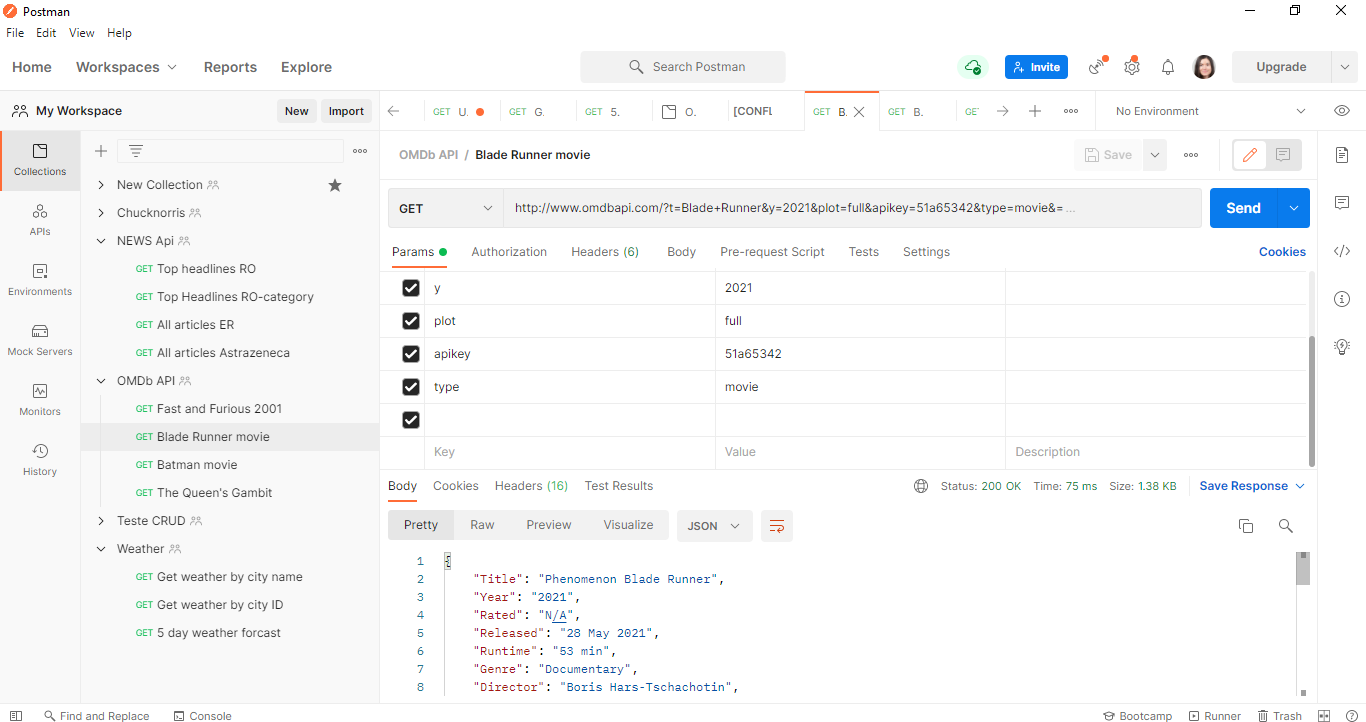1366x722 pixels.
Task: Open the Batman movie request
Action: [197, 465]
